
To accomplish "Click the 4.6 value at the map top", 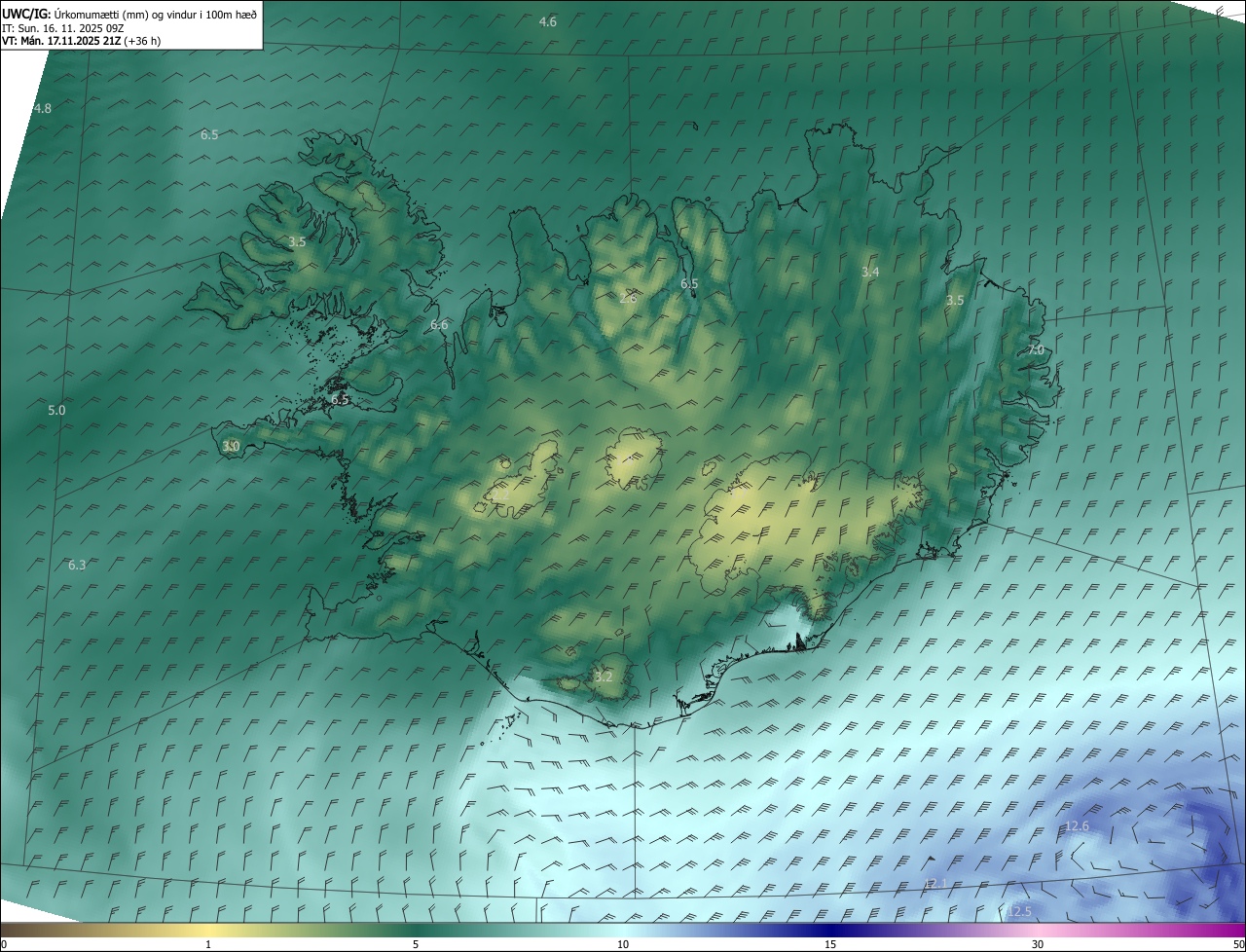I will [x=548, y=21].
